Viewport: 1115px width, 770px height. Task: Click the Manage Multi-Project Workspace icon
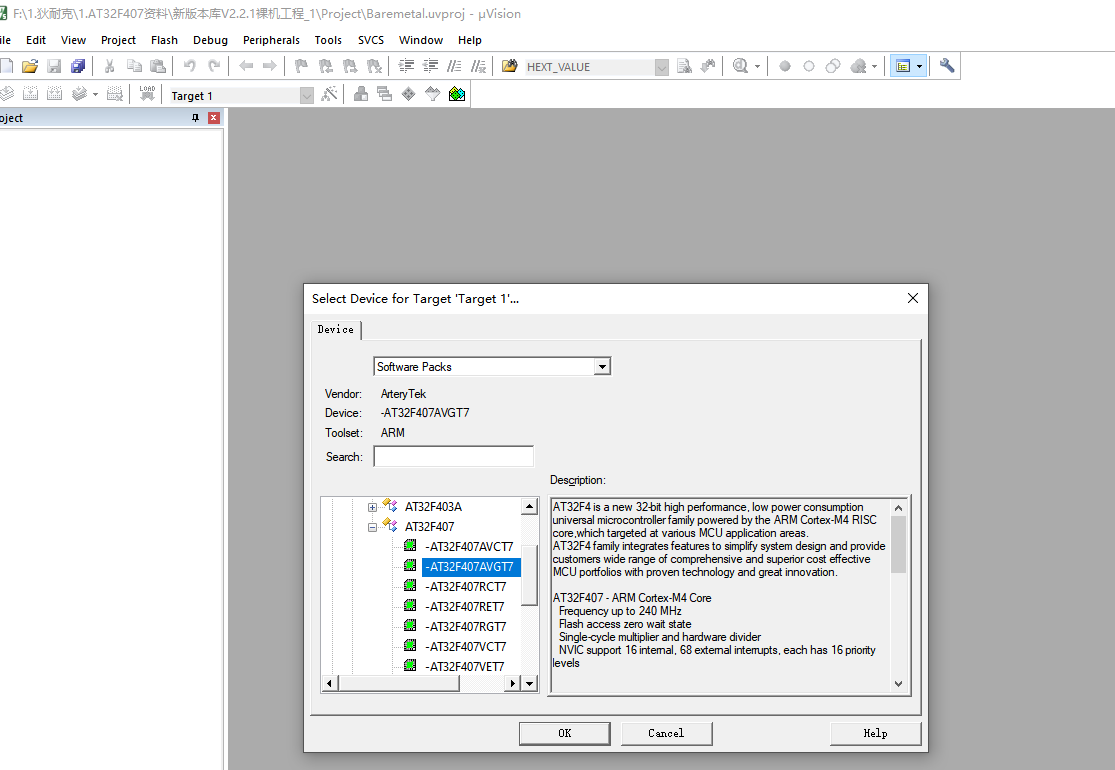point(384,94)
